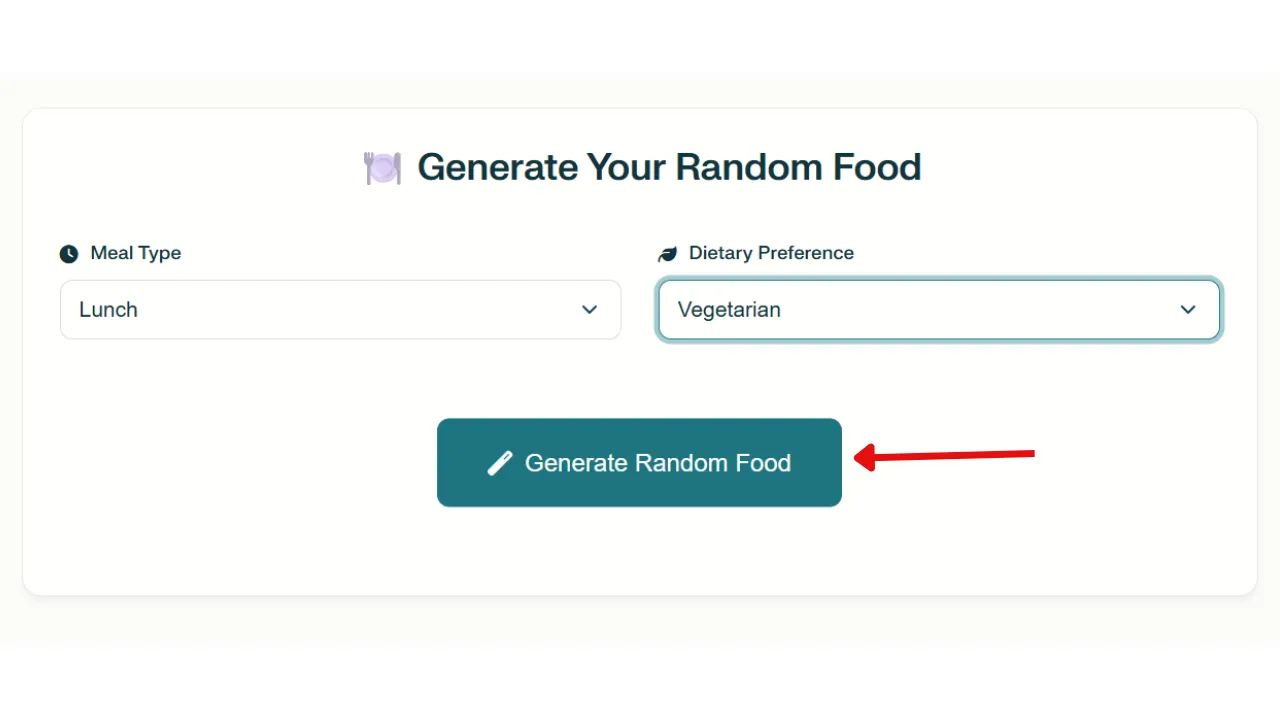Viewport: 1280px width, 720px height.
Task: Select the clock symbol above the Lunch selector
Action: (68, 253)
